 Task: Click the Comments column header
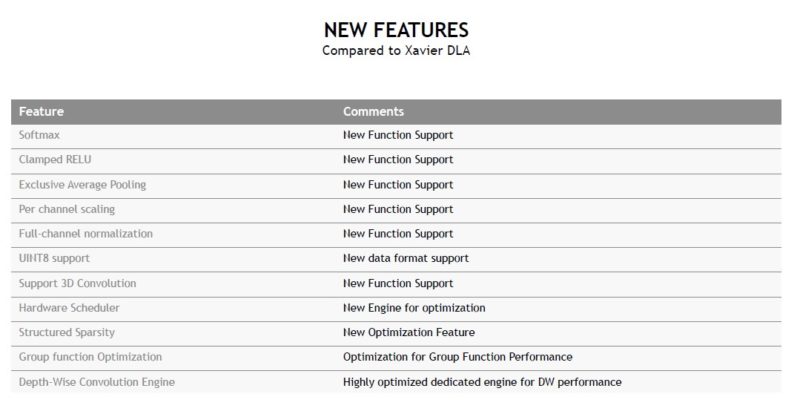click(x=373, y=112)
